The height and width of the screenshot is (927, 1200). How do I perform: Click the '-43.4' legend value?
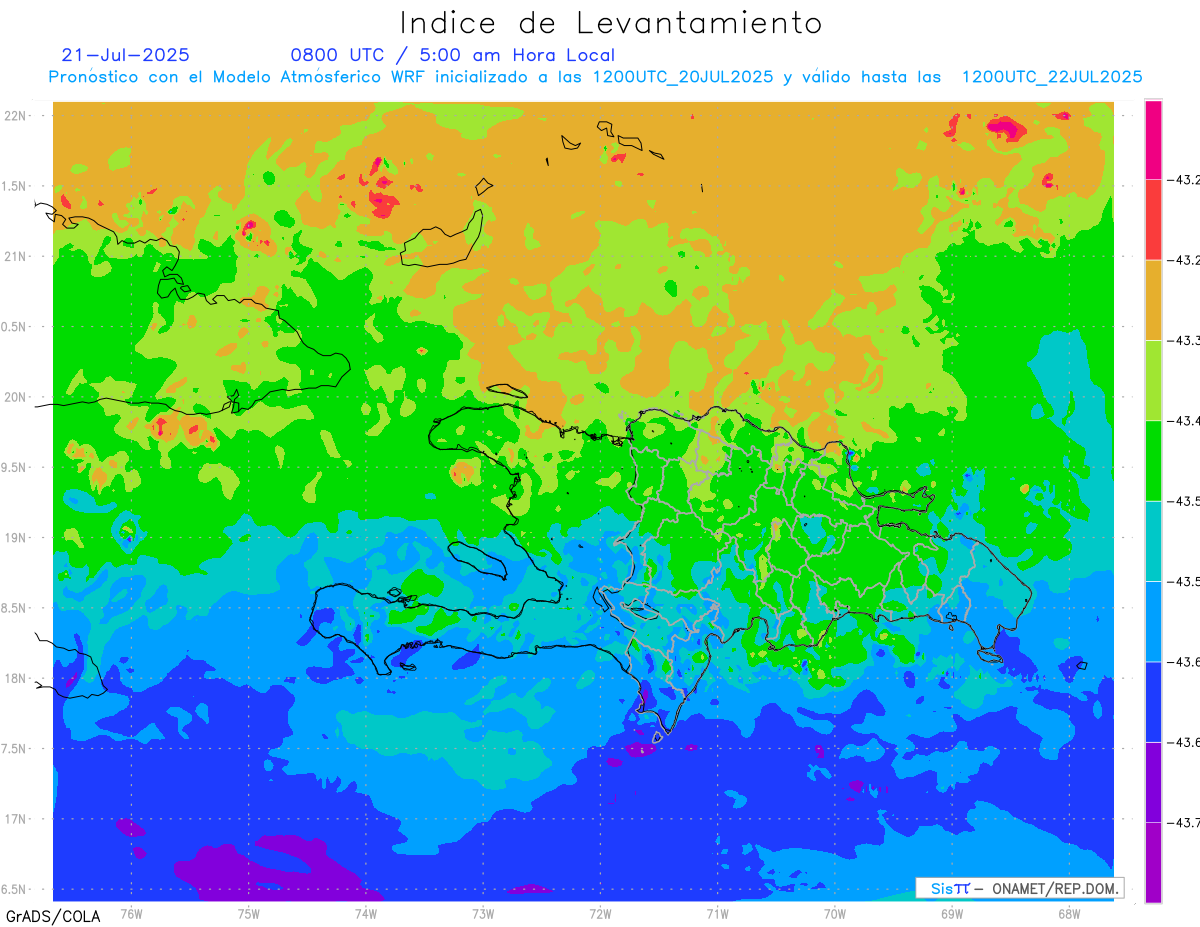pos(1185,421)
